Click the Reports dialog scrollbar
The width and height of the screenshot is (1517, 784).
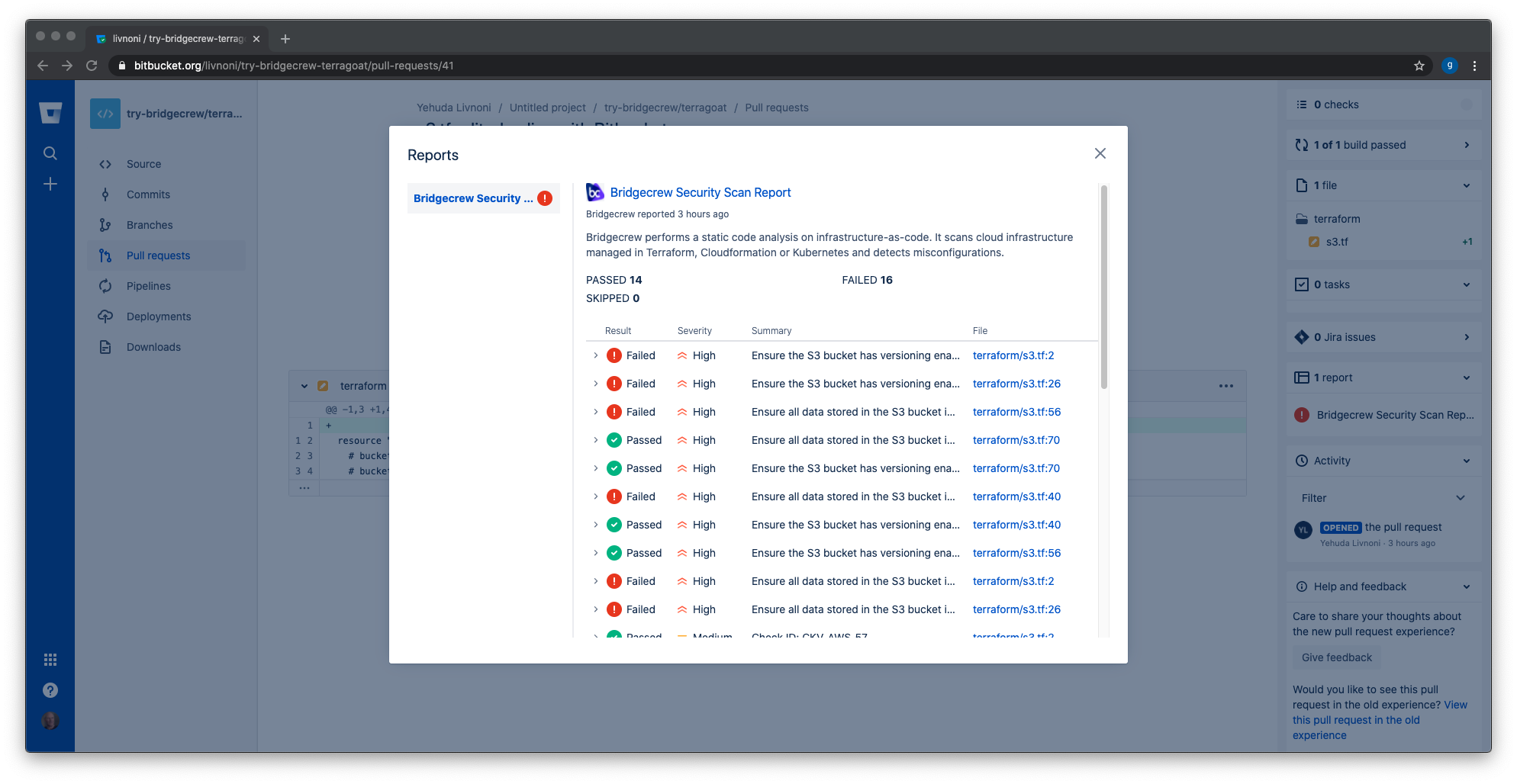click(1104, 287)
